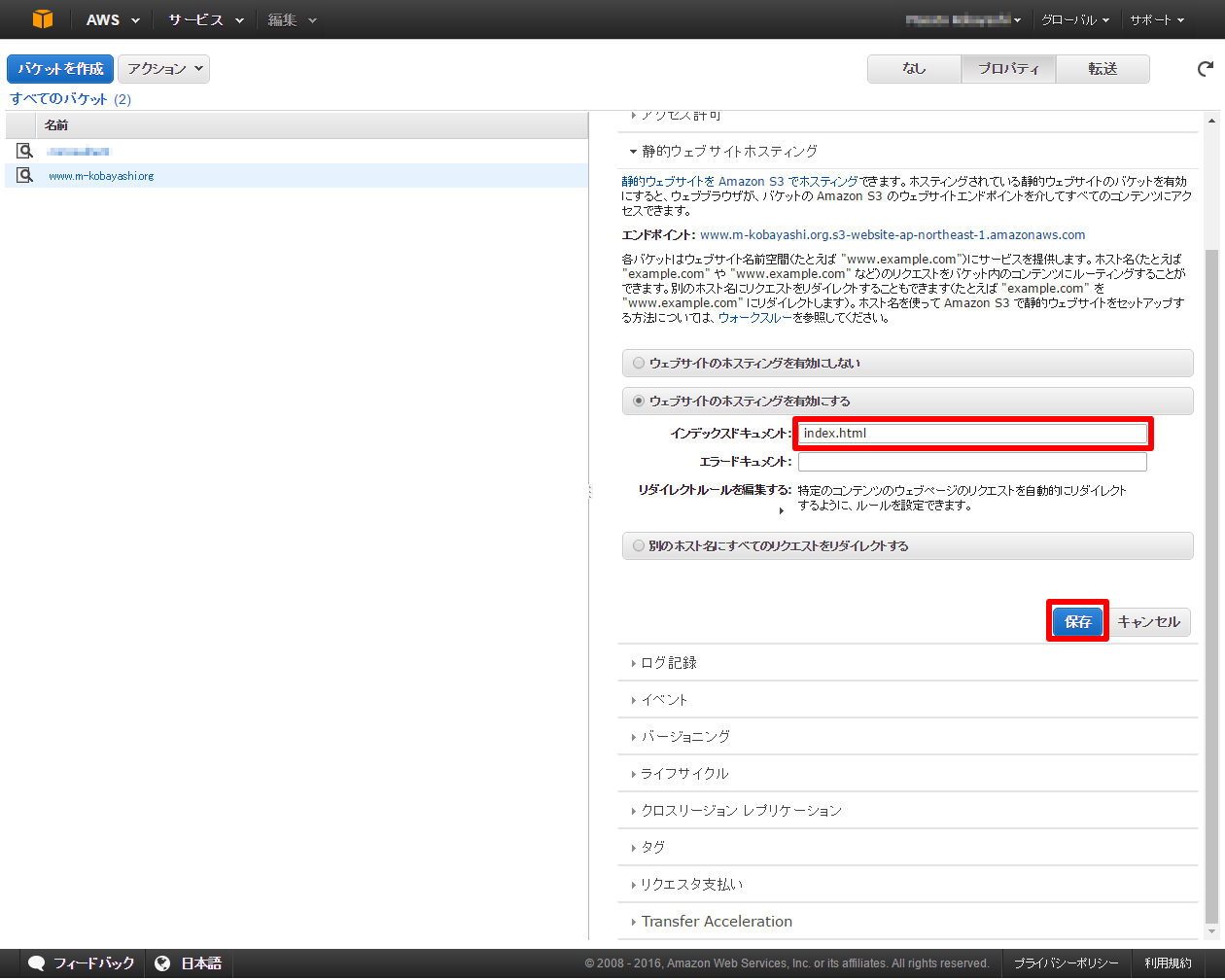Viewport: 1225px width, 980px height.
Task: Switch to the 転送 tab
Action: (x=1102, y=69)
